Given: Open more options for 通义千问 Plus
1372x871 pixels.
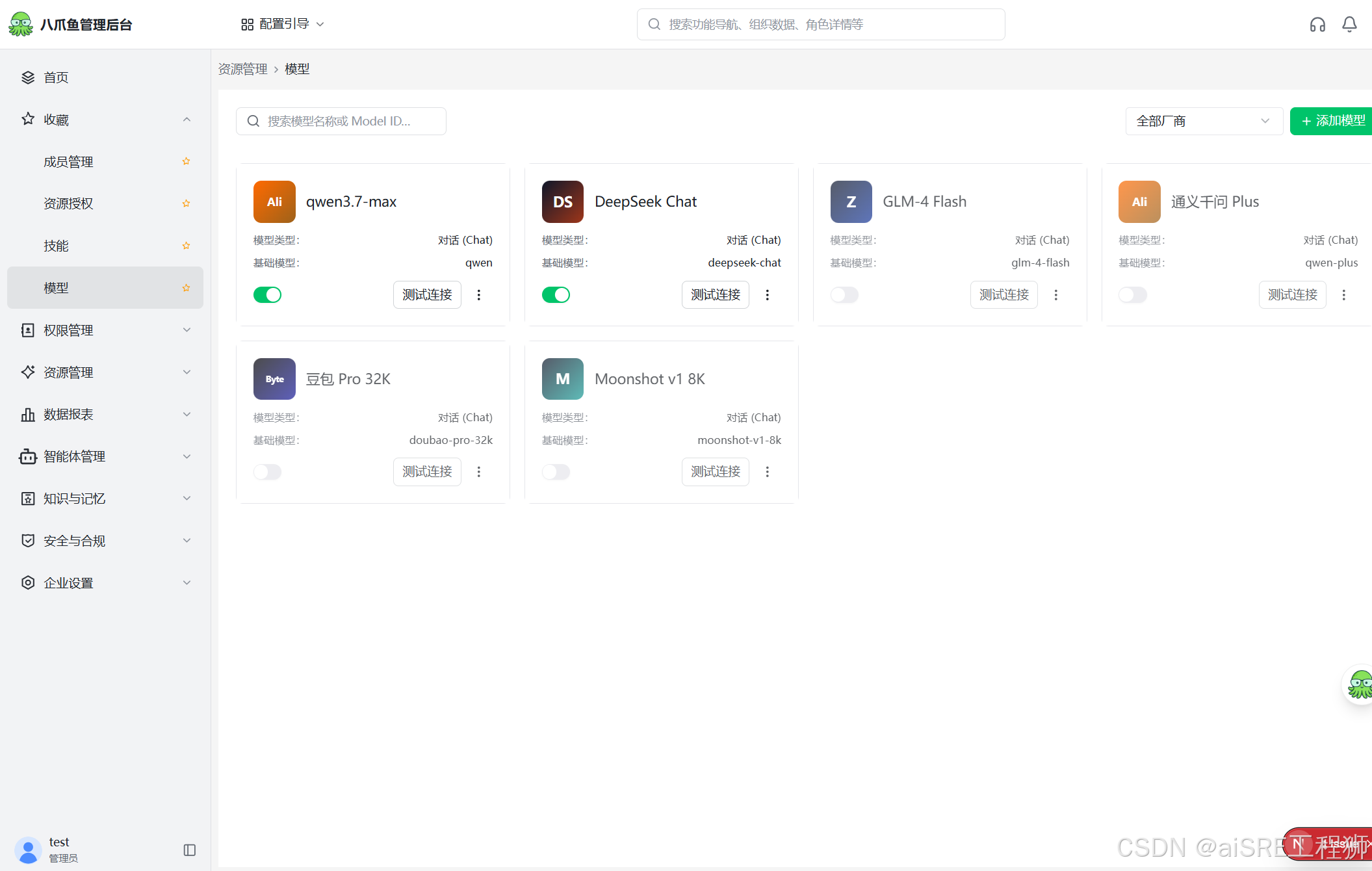Looking at the screenshot, I should coord(1344,295).
